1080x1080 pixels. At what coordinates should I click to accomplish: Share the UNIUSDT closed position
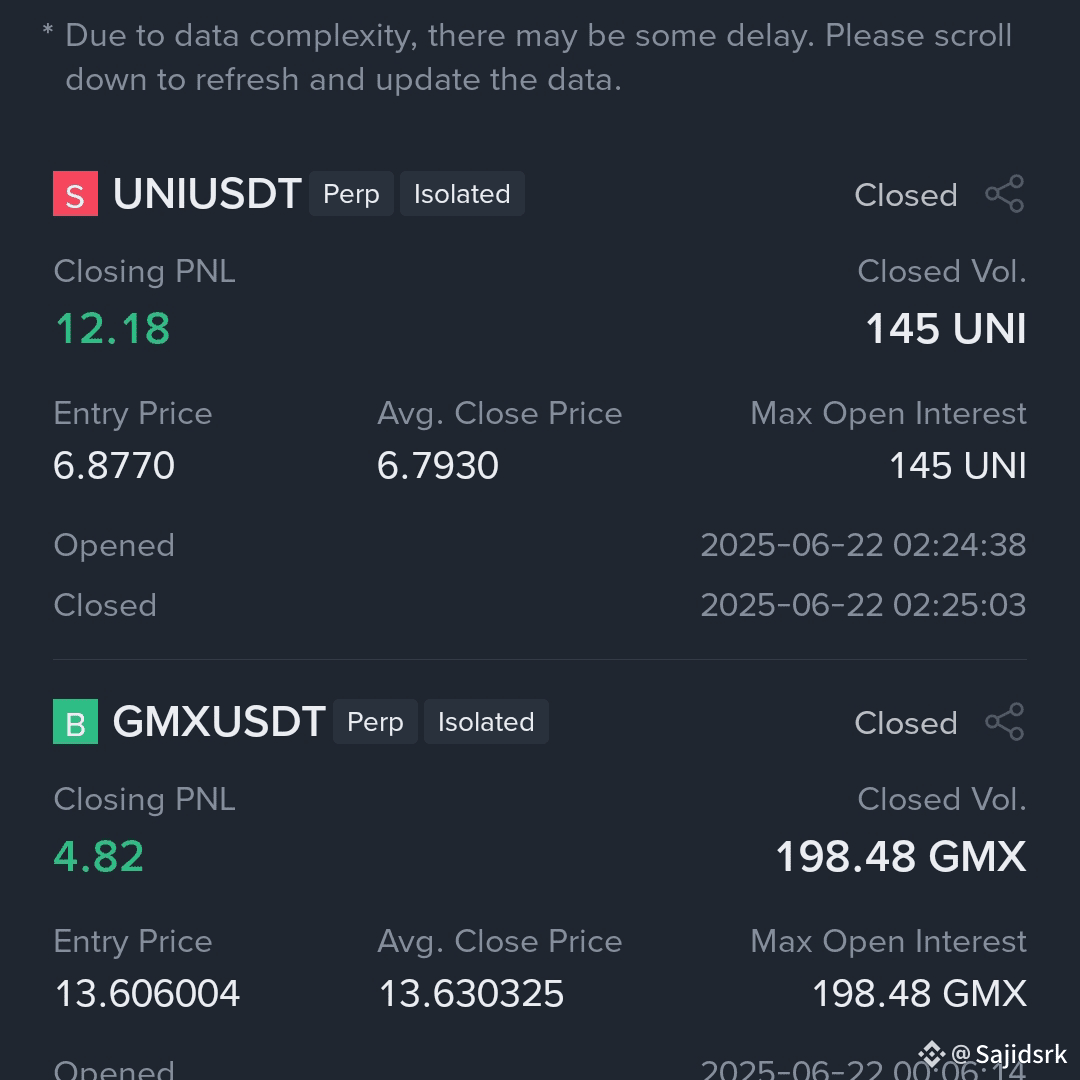tap(1005, 194)
